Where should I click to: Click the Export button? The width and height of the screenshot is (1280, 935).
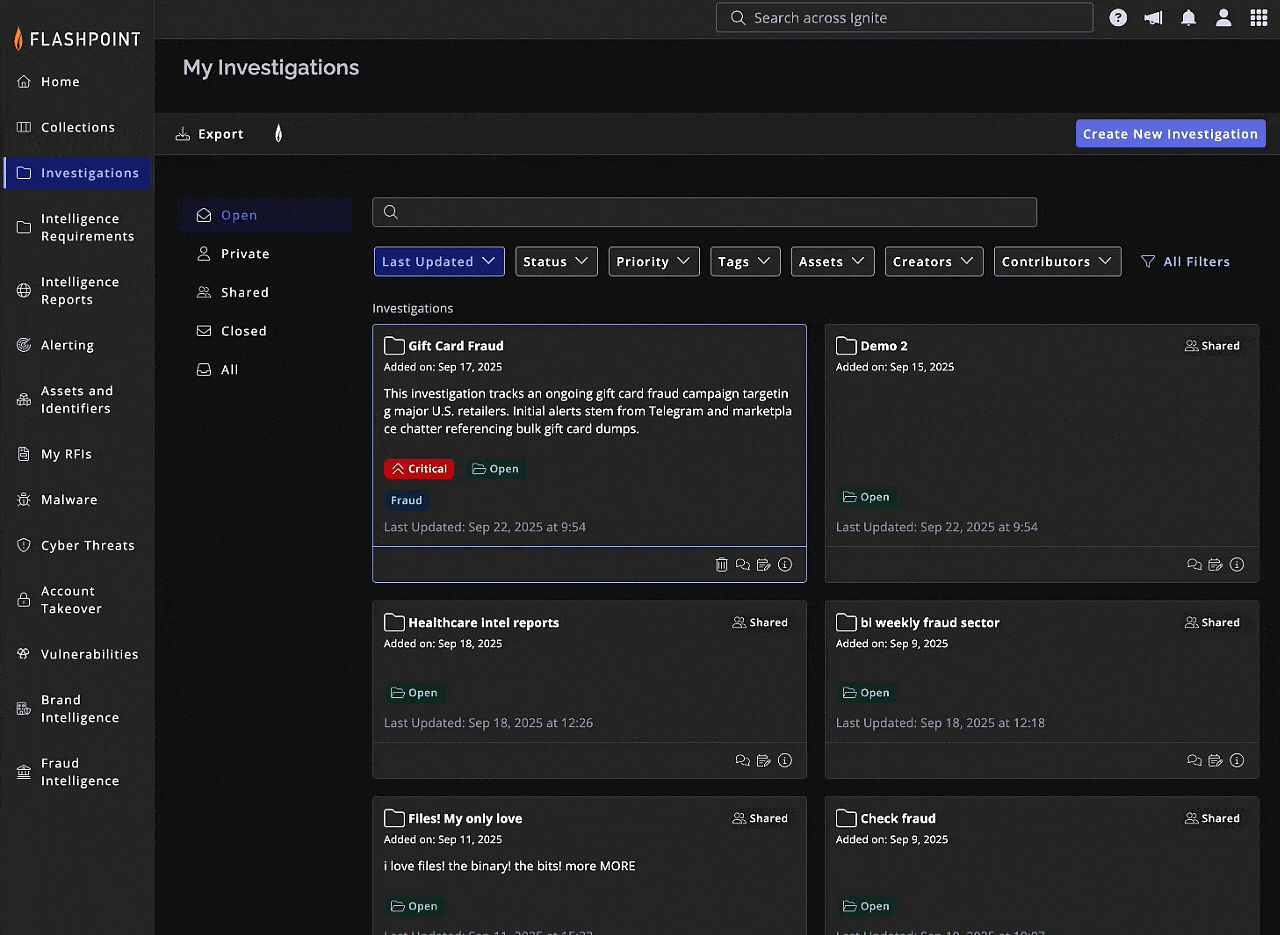click(210, 134)
